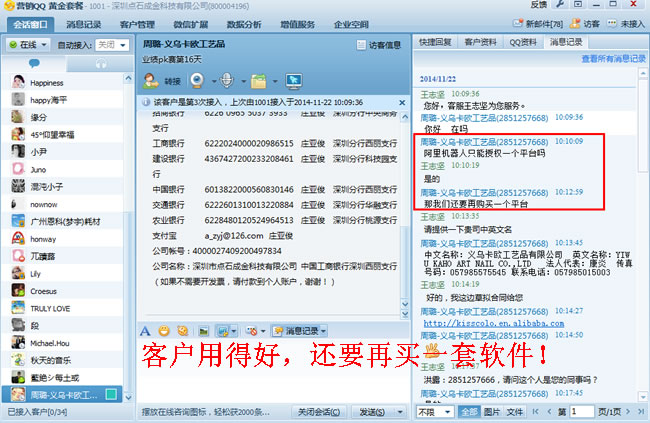This screenshot has height=423, width=650.
Task: Filter records by 全部
Action: pyautogui.click(x=469, y=412)
